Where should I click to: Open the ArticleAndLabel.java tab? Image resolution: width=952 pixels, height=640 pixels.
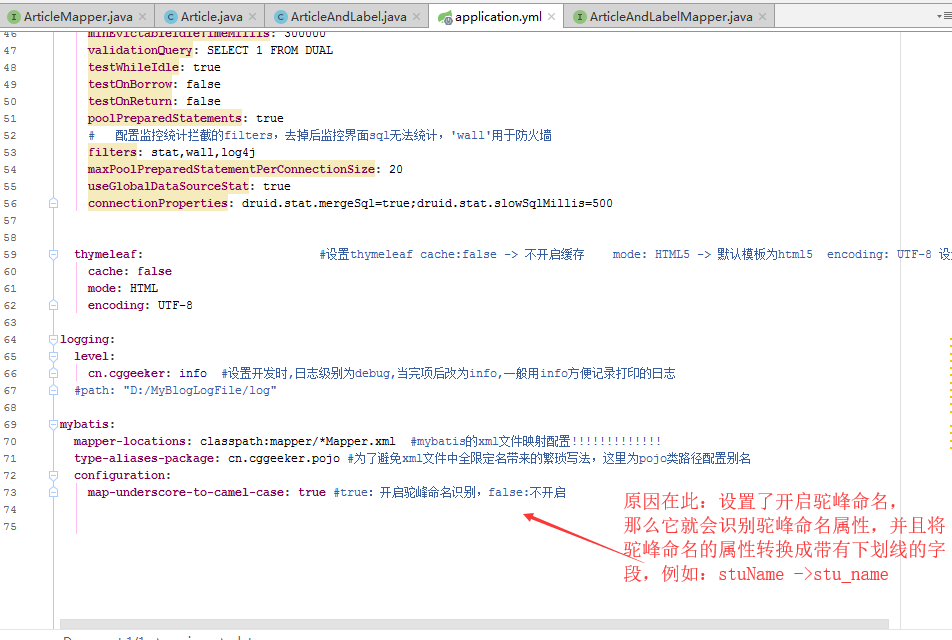347,16
